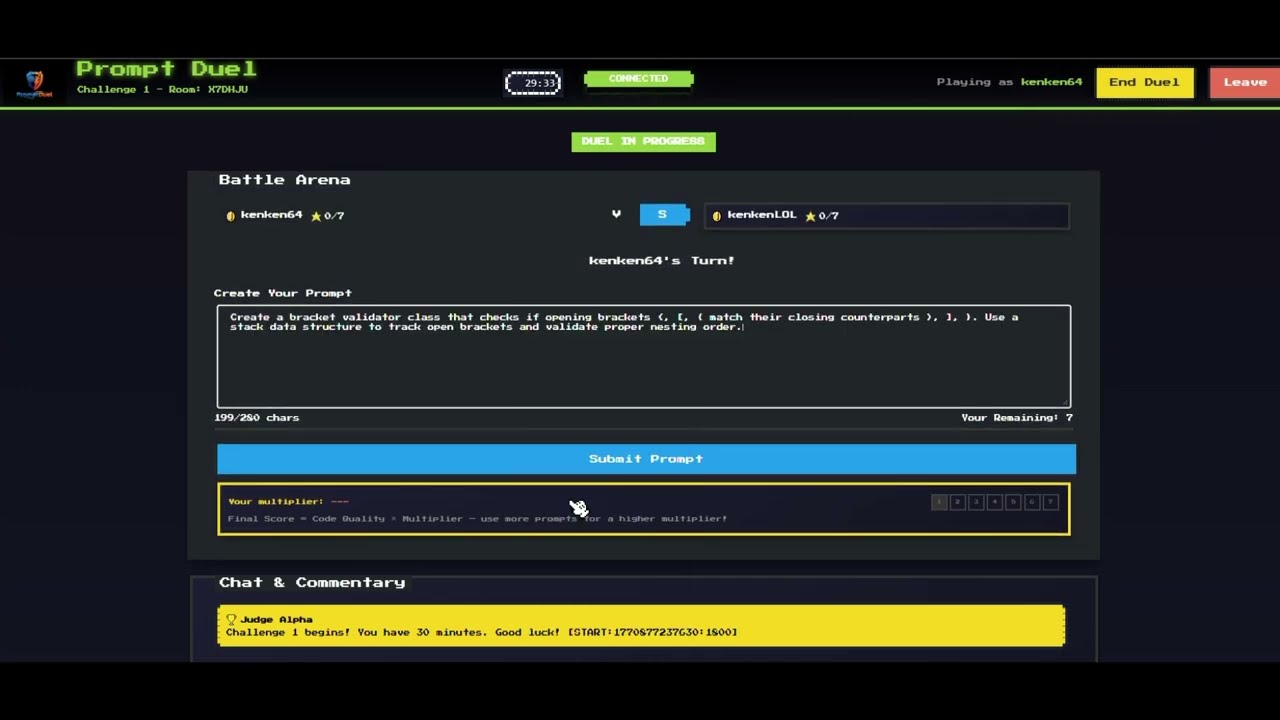
Task: Submit the prompt
Action: [x=646, y=459]
